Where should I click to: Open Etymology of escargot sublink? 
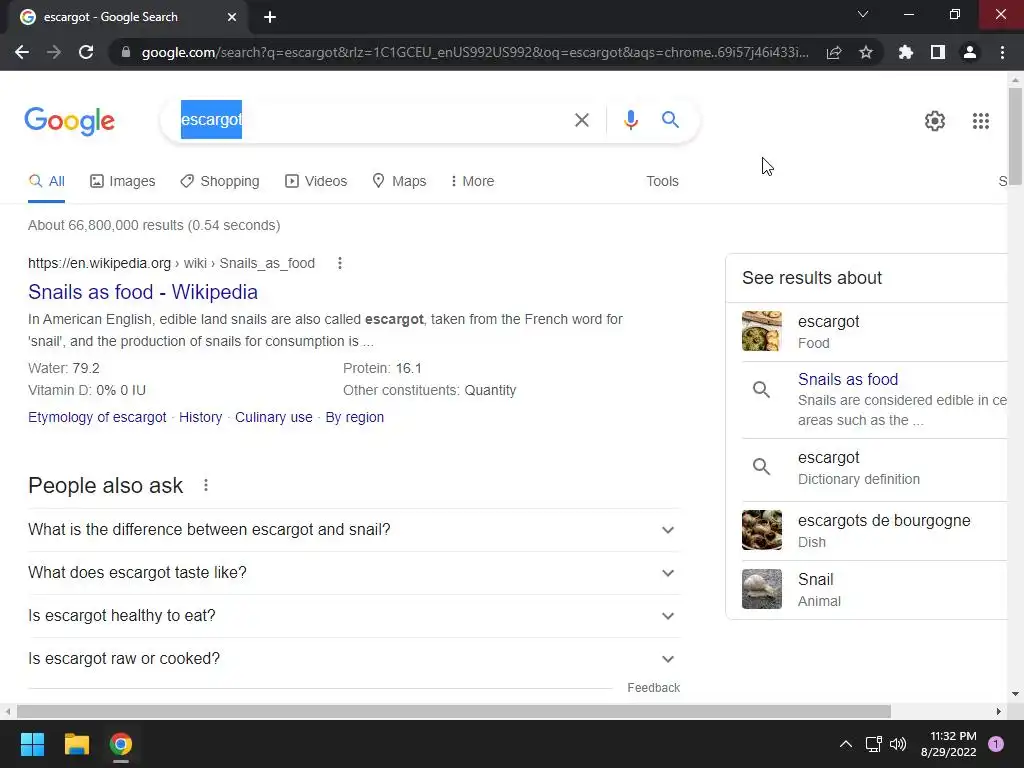pyautogui.click(x=97, y=417)
